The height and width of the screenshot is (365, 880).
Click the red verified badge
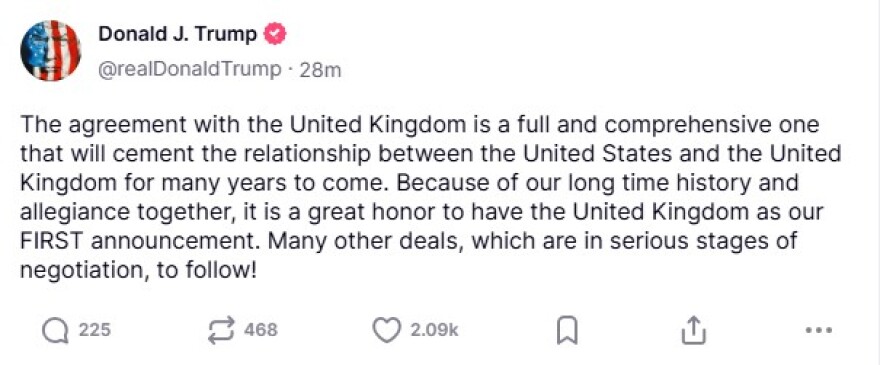point(275,35)
